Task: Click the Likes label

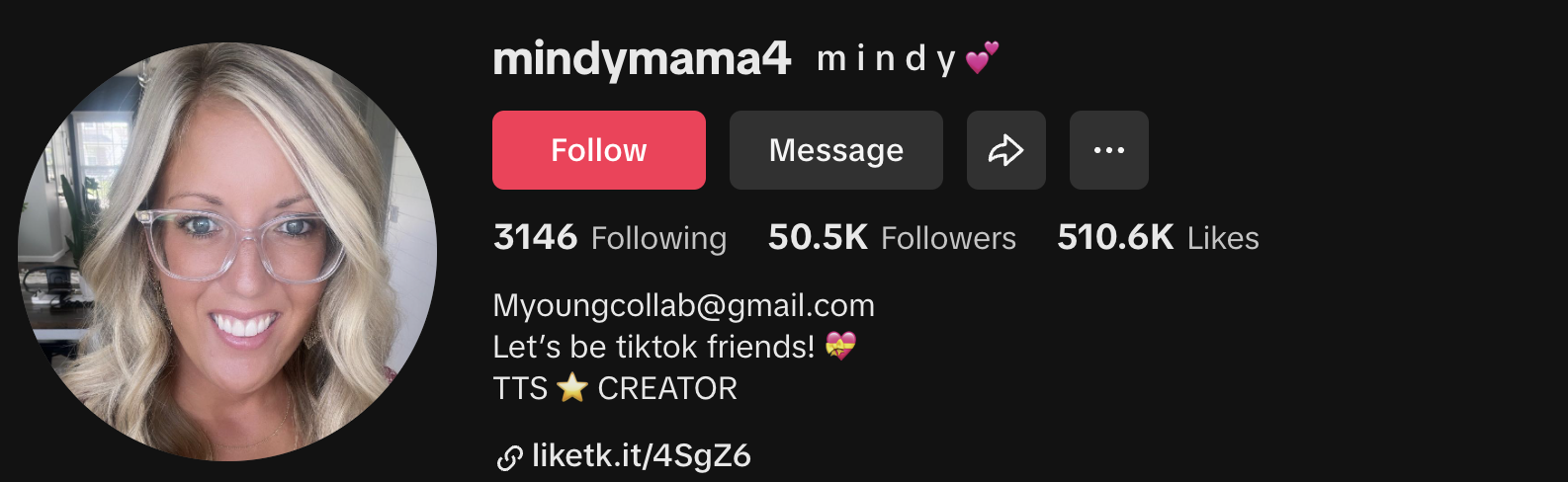Action: [1223, 238]
